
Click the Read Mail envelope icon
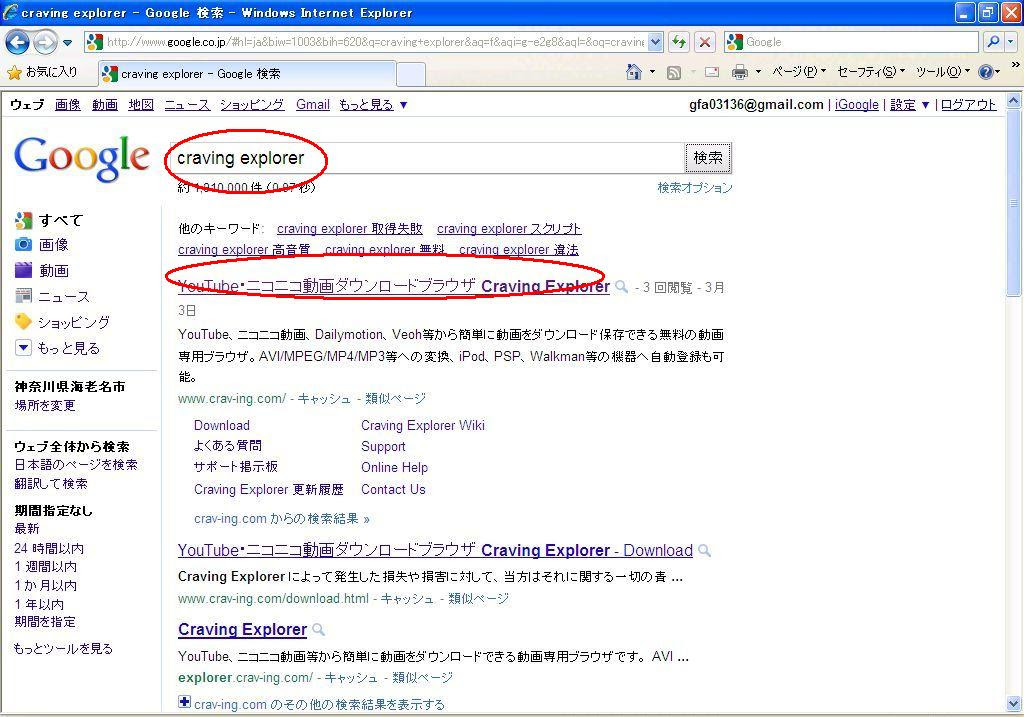coord(712,72)
